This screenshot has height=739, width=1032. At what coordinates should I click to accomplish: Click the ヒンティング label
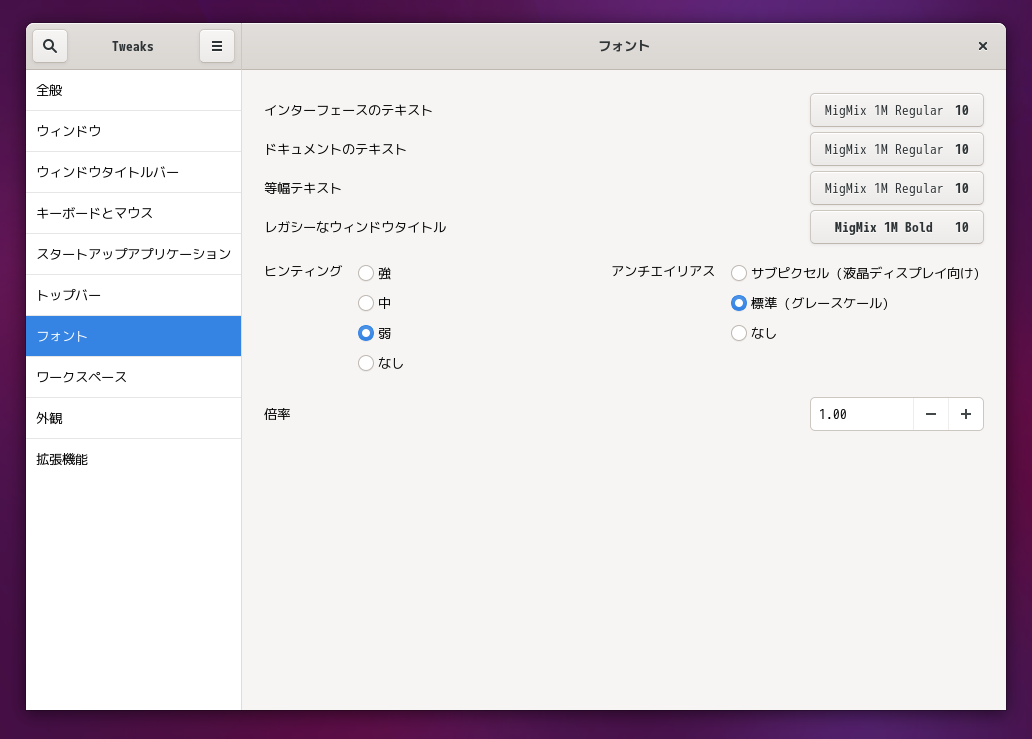[303, 271]
